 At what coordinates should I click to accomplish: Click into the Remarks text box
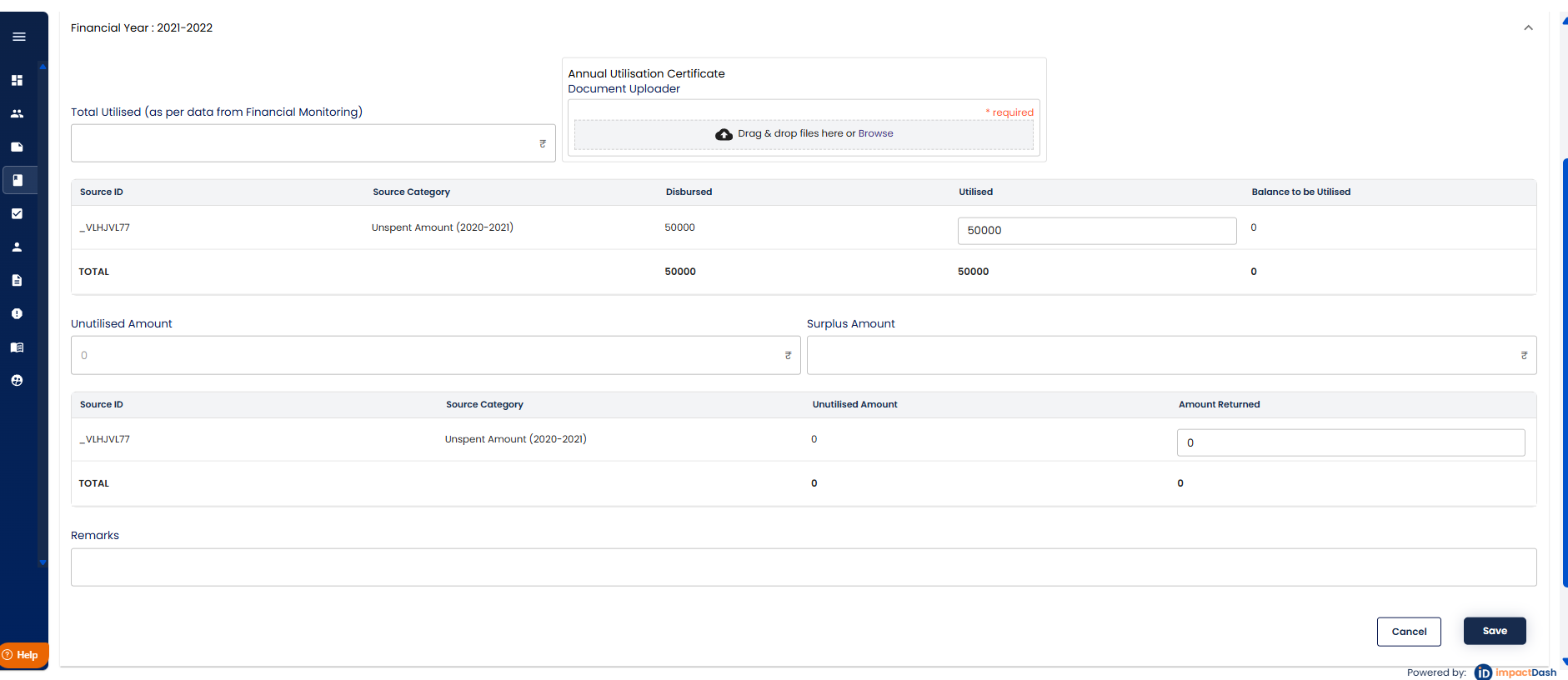coord(803,567)
